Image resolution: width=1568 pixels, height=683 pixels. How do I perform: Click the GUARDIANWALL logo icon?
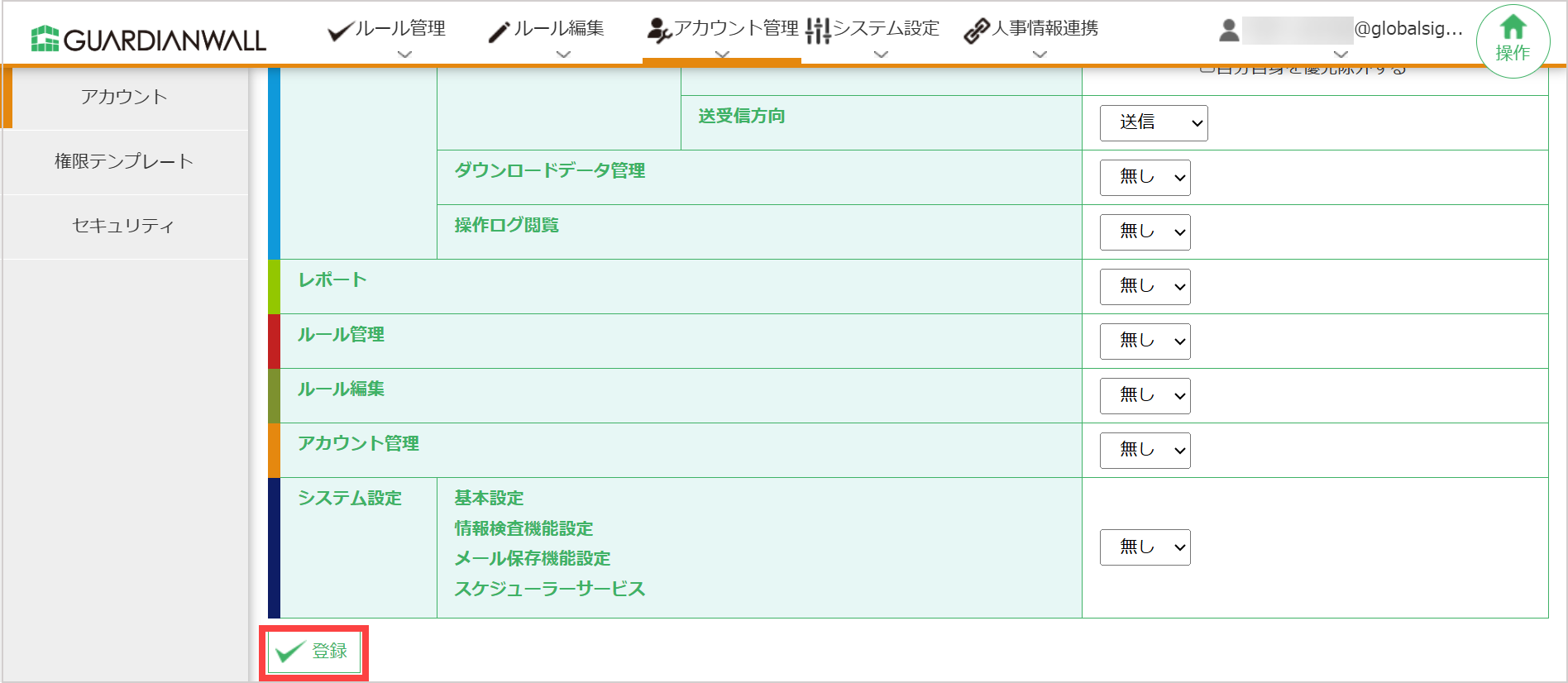coord(45,39)
